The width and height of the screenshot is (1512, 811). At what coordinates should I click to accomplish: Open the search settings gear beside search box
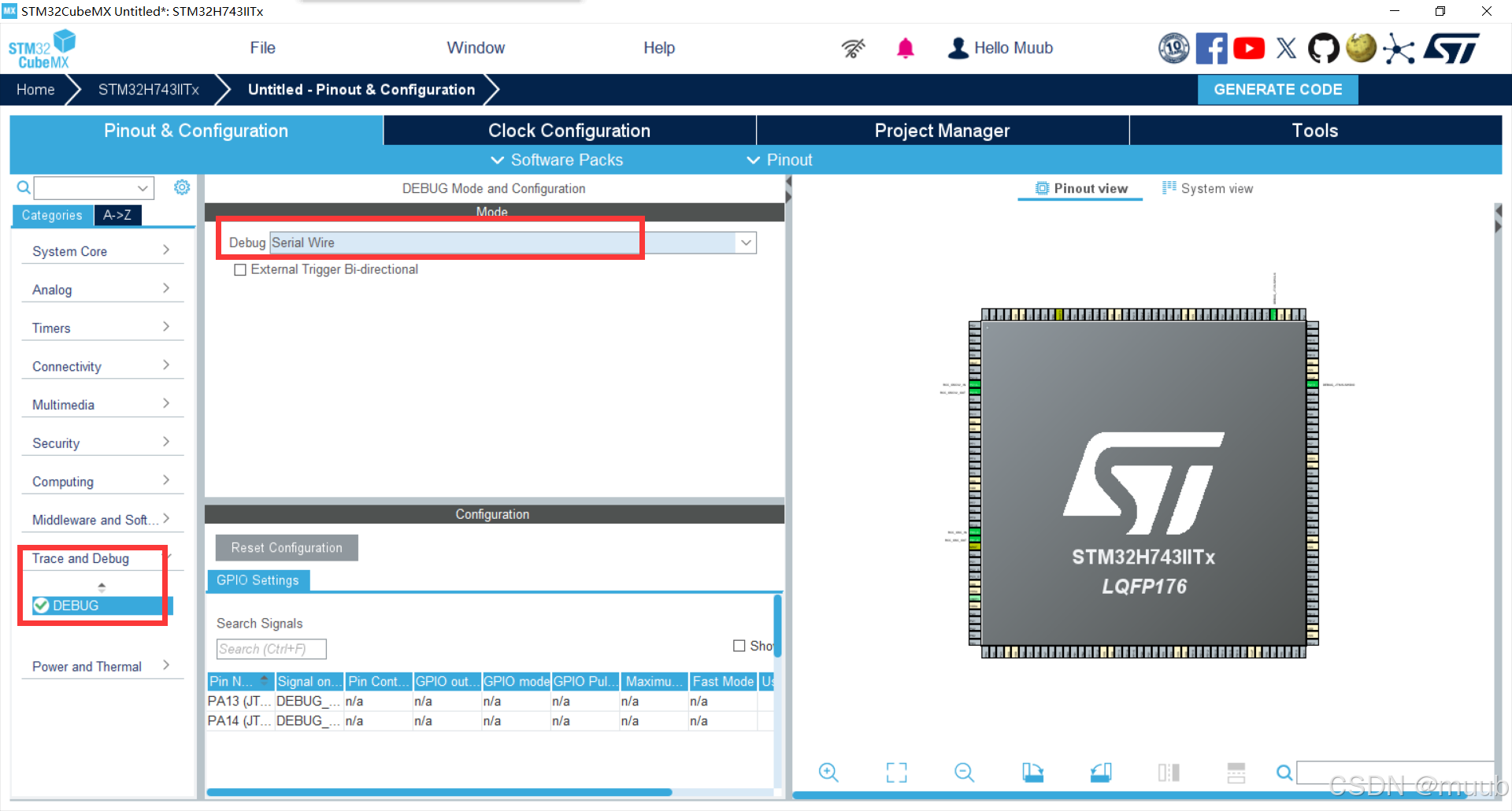tap(182, 187)
